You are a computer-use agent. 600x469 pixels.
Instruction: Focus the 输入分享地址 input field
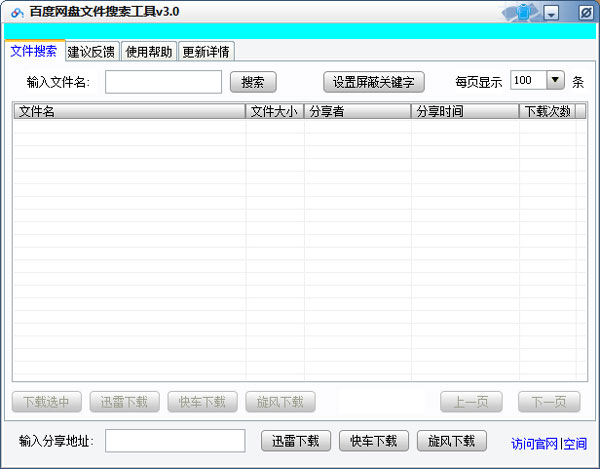[x=175, y=441]
